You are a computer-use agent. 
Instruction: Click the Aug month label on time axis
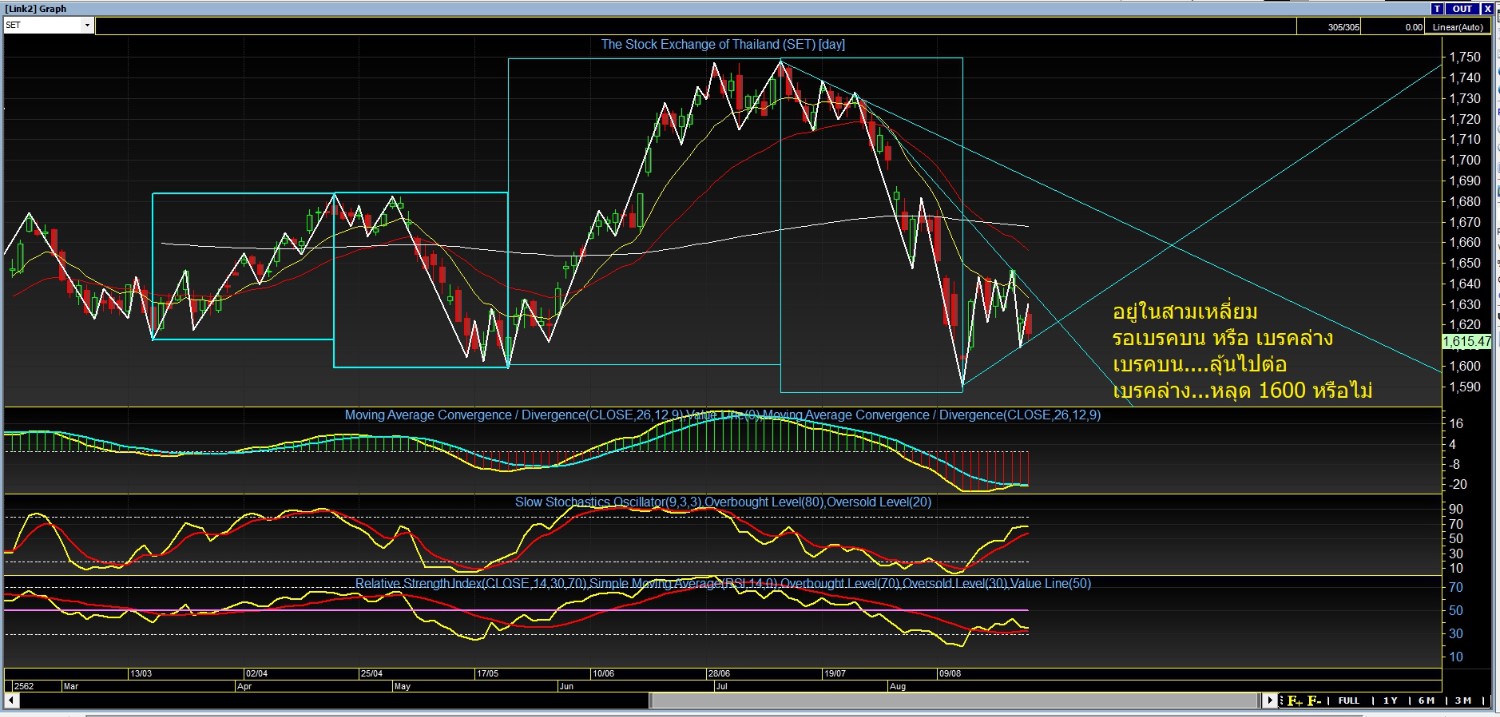pos(899,687)
